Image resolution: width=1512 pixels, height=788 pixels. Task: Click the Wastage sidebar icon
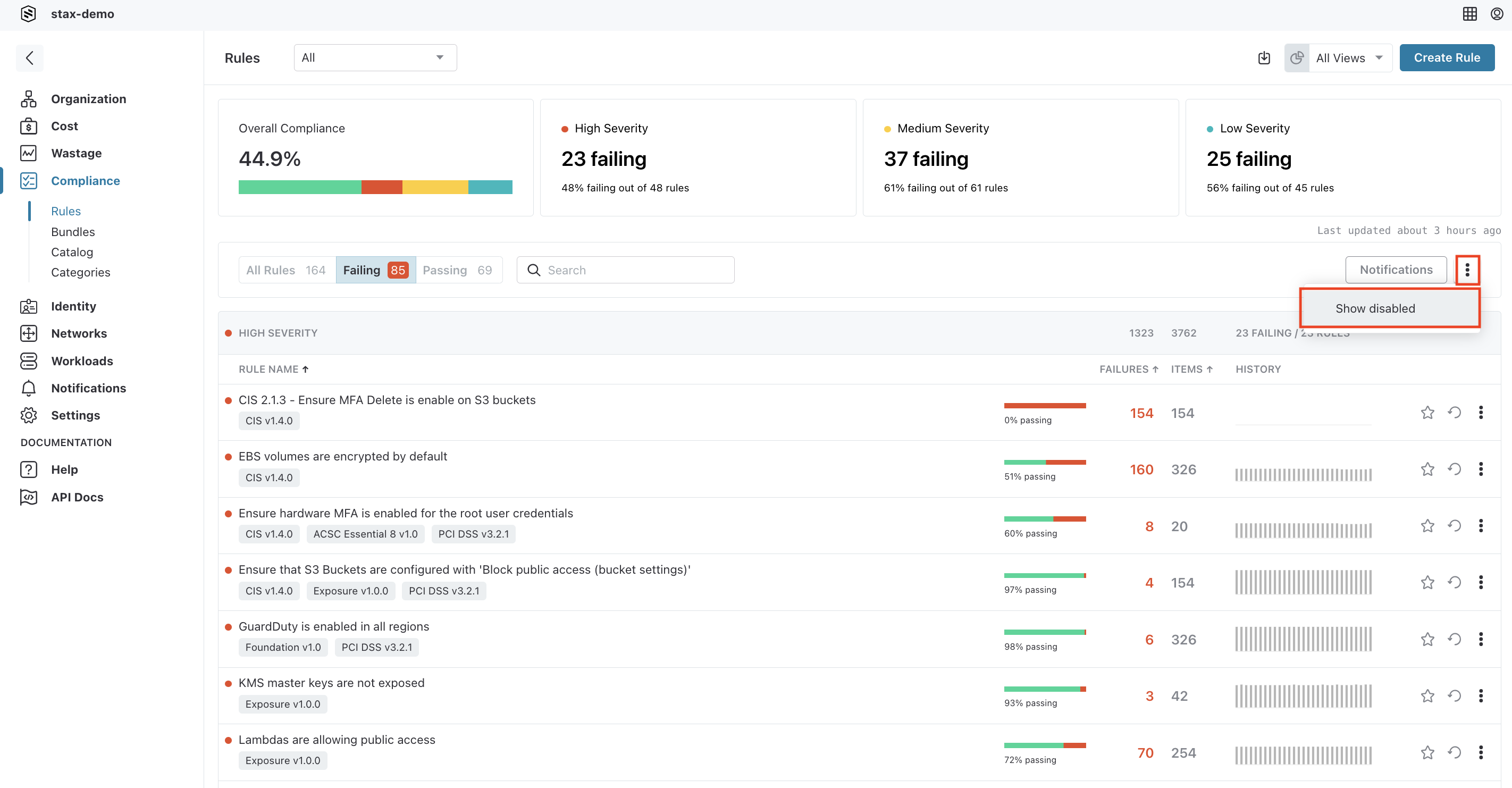(x=29, y=153)
